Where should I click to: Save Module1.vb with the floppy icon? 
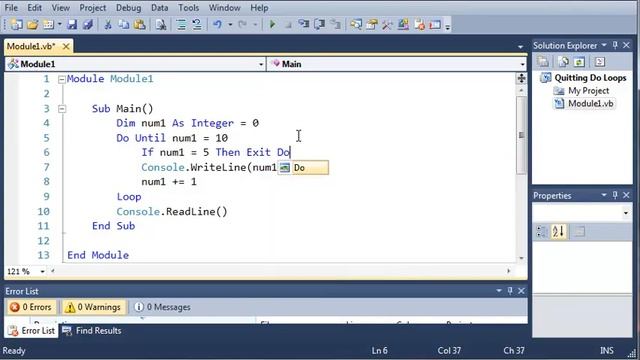(72, 25)
